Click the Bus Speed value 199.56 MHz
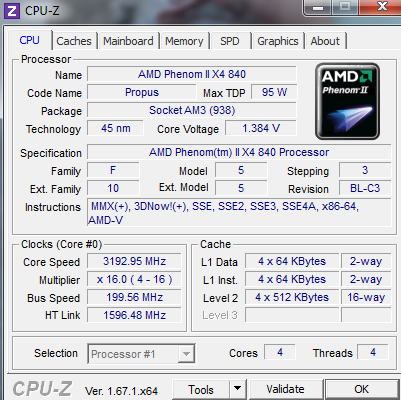This screenshot has height=400, width=401. (x=134, y=297)
